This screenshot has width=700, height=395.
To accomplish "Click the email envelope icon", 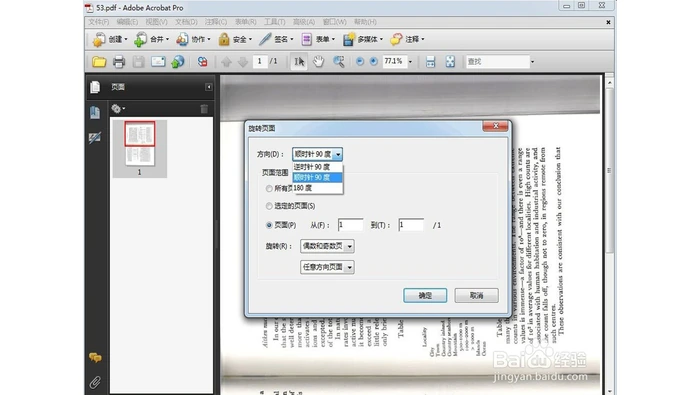I will click(x=158, y=62).
